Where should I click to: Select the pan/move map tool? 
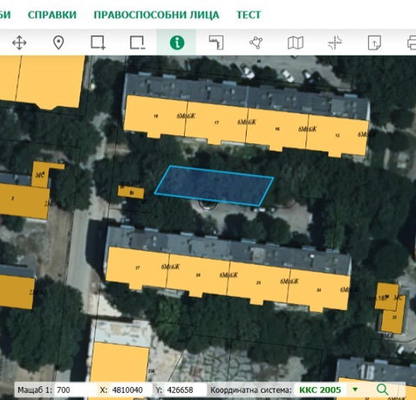[x=19, y=43]
